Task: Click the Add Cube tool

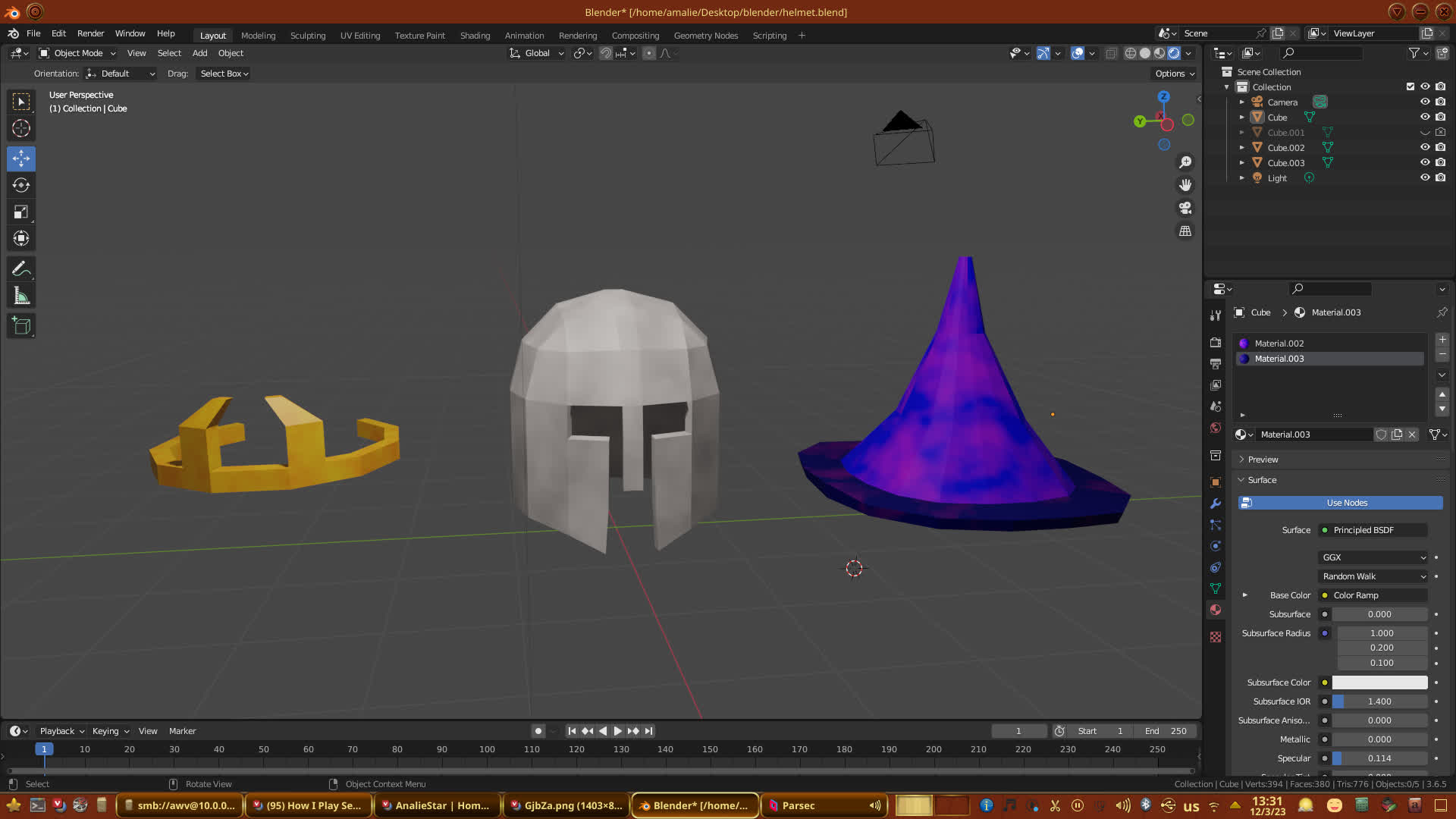Action: pos(21,326)
